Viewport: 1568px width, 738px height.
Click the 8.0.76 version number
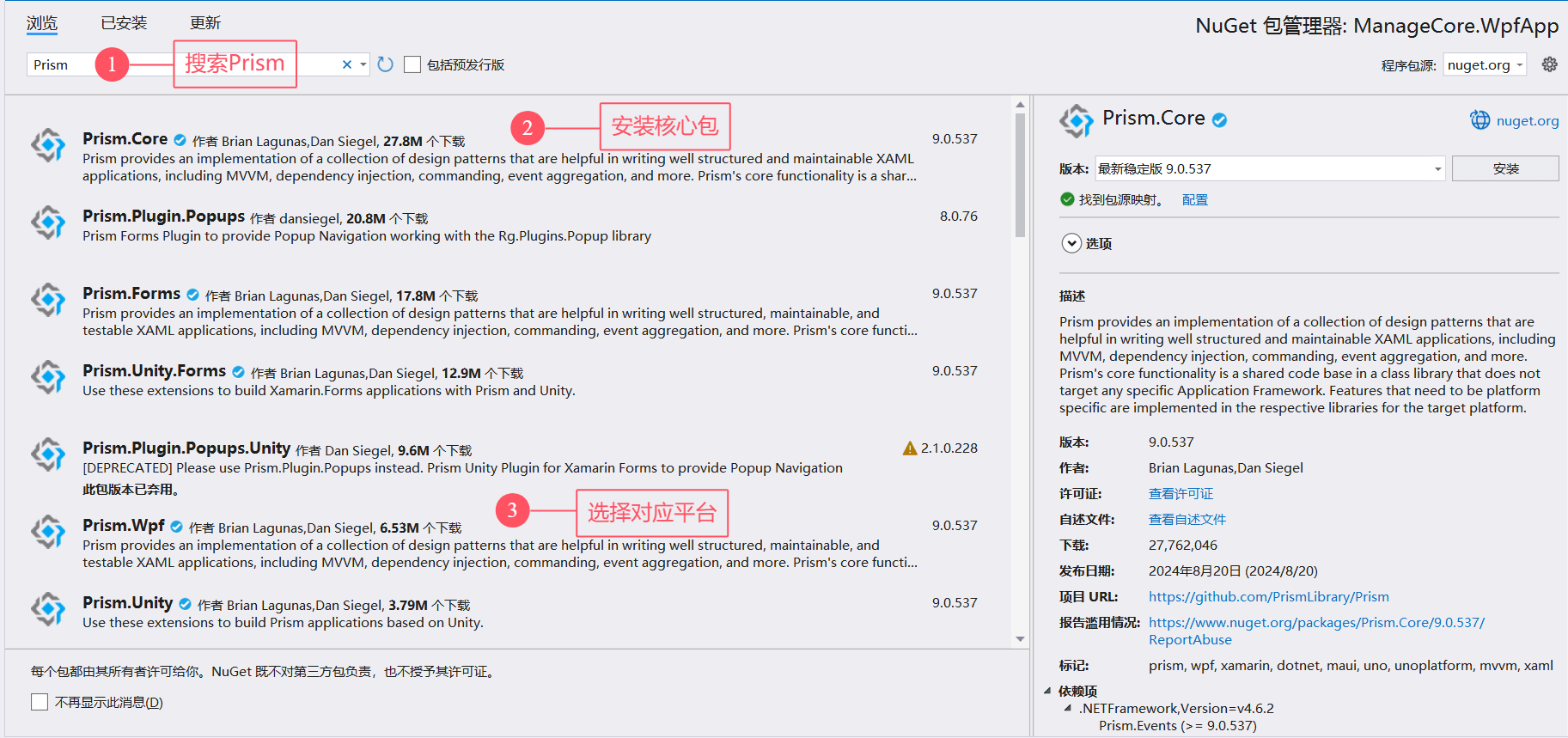[958, 216]
